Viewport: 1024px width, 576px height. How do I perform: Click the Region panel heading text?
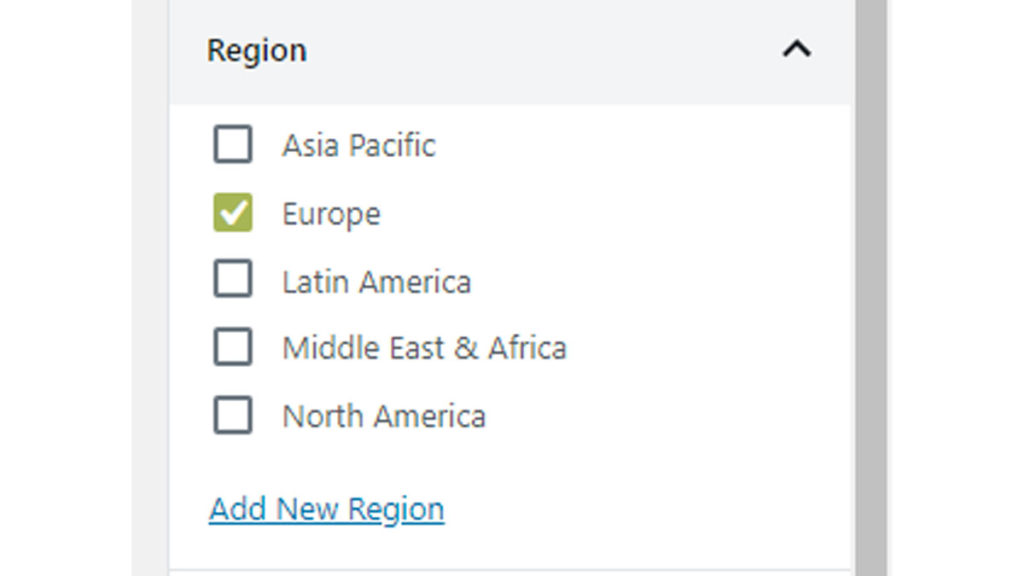click(x=256, y=50)
